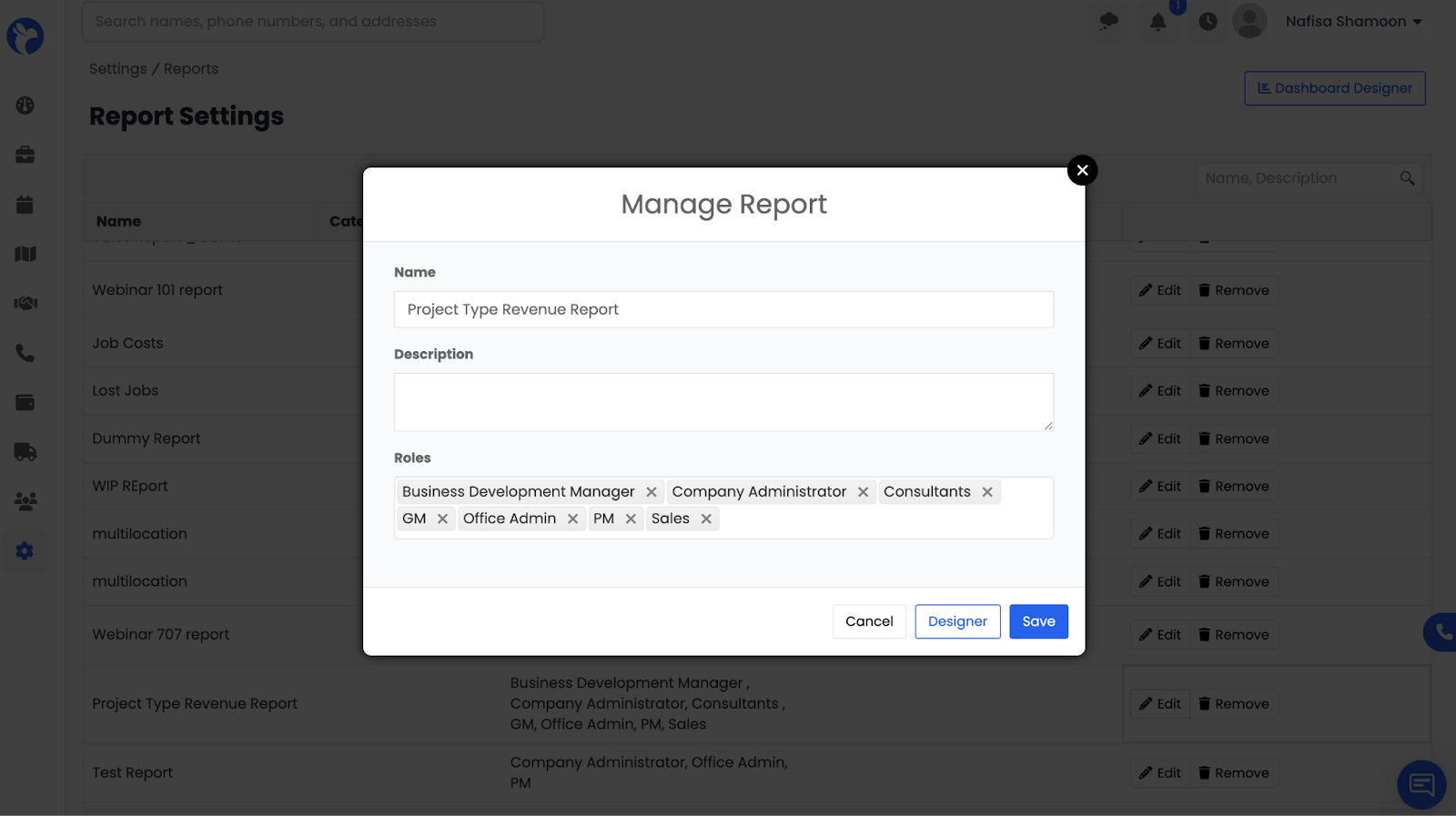Click the Description text area
1456x816 pixels.
pyautogui.click(x=723, y=402)
